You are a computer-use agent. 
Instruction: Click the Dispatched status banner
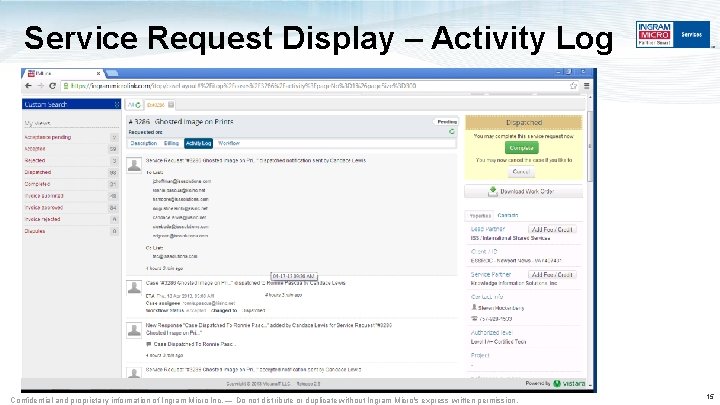click(x=524, y=123)
